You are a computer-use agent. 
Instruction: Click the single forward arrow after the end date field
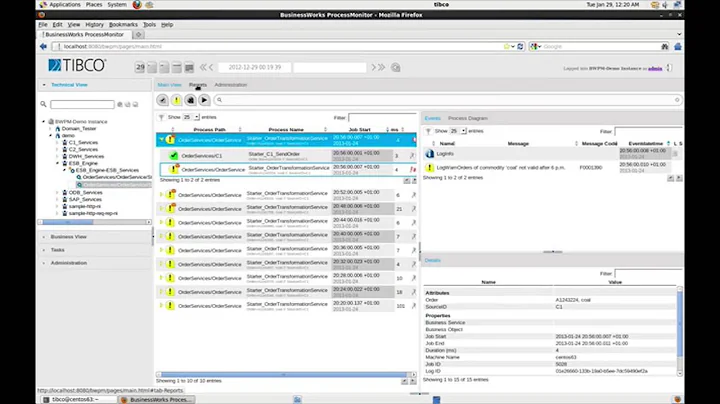click(373, 67)
